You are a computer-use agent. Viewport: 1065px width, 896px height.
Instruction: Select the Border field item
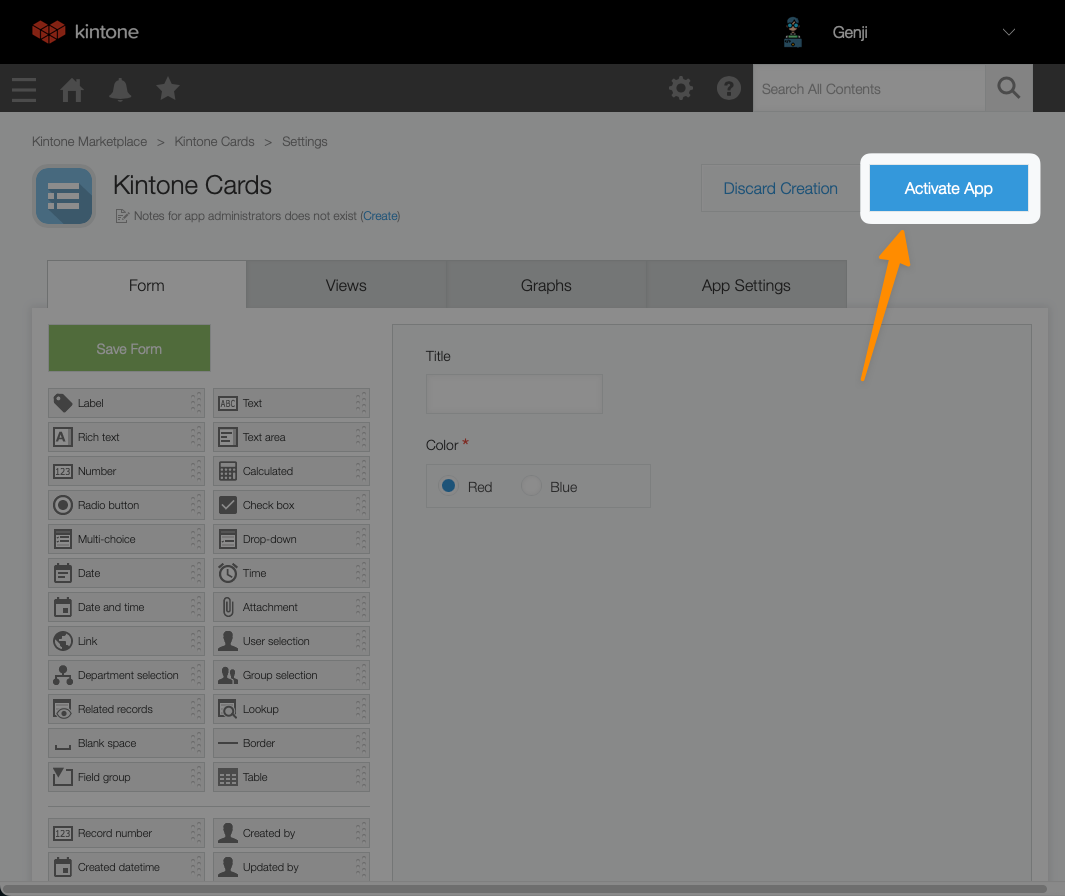coord(291,742)
